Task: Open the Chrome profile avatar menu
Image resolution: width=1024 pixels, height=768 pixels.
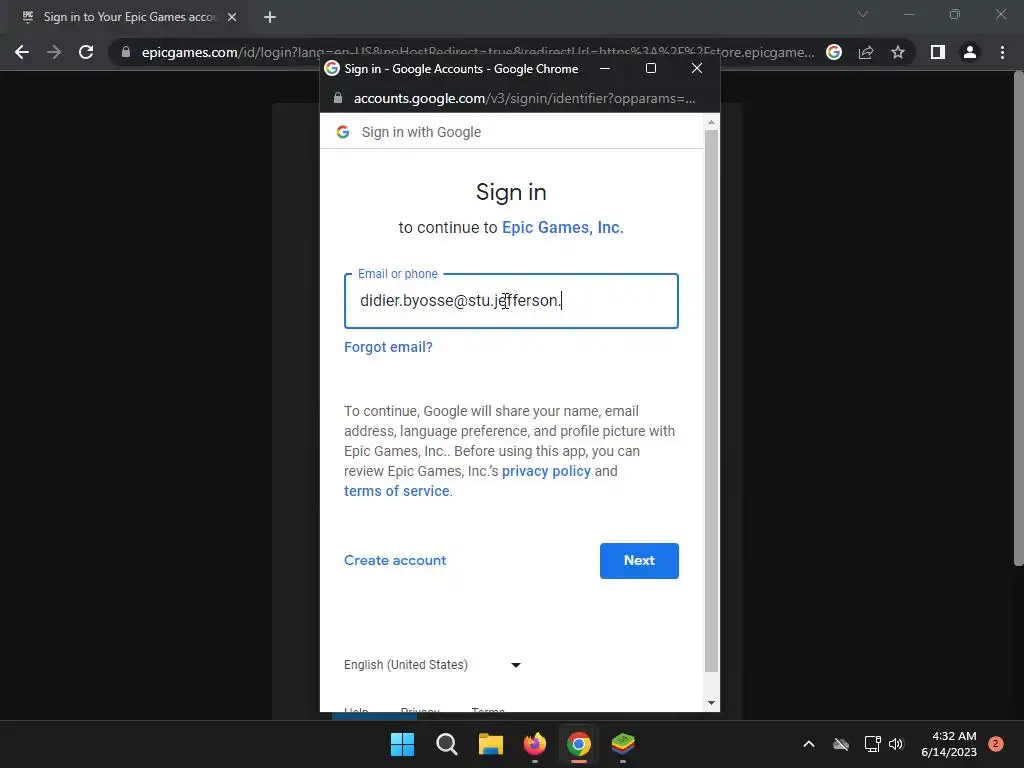Action: click(970, 52)
